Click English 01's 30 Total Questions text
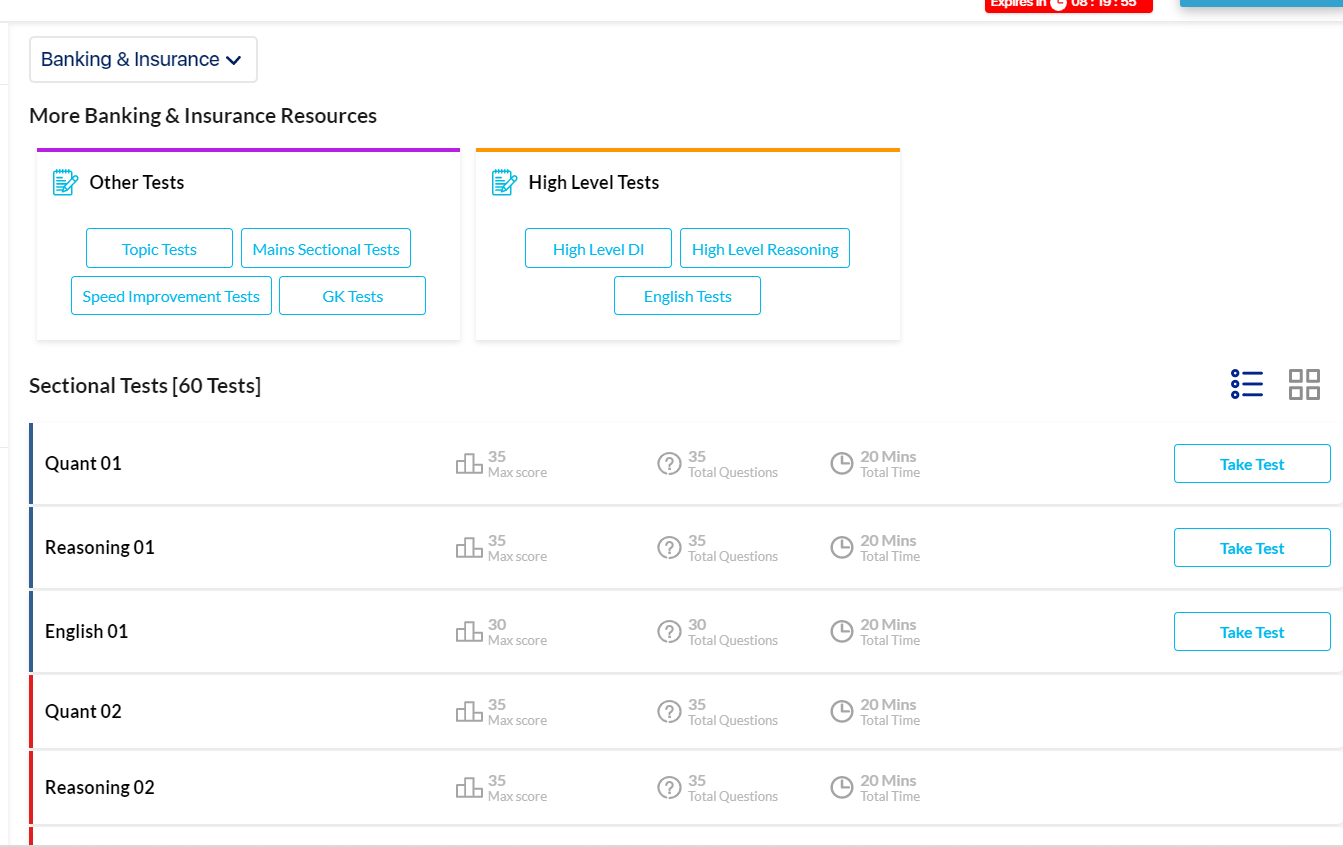The height and width of the screenshot is (847, 1343). (733, 632)
